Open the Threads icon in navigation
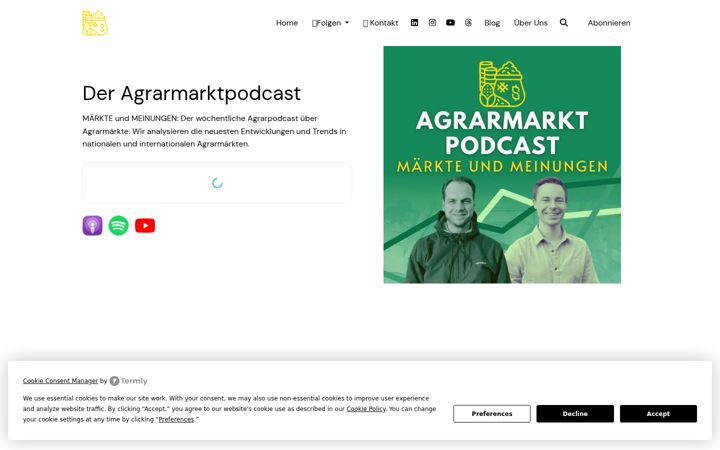Image resolution: width=720 pixels, height=450 pixels. click(x=468, y=22)
